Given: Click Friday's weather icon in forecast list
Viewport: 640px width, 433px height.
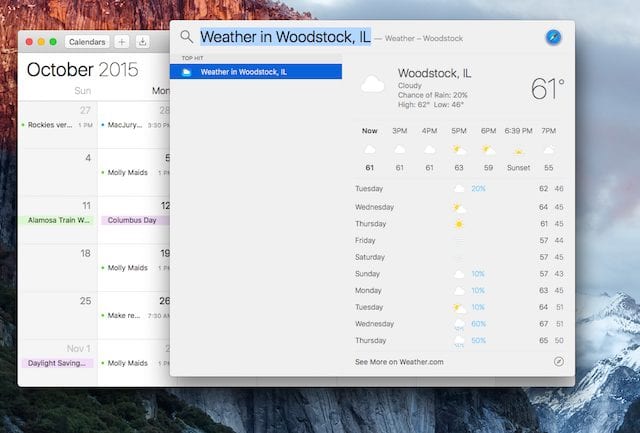Looking at the screenshot, I should point(459,241).
